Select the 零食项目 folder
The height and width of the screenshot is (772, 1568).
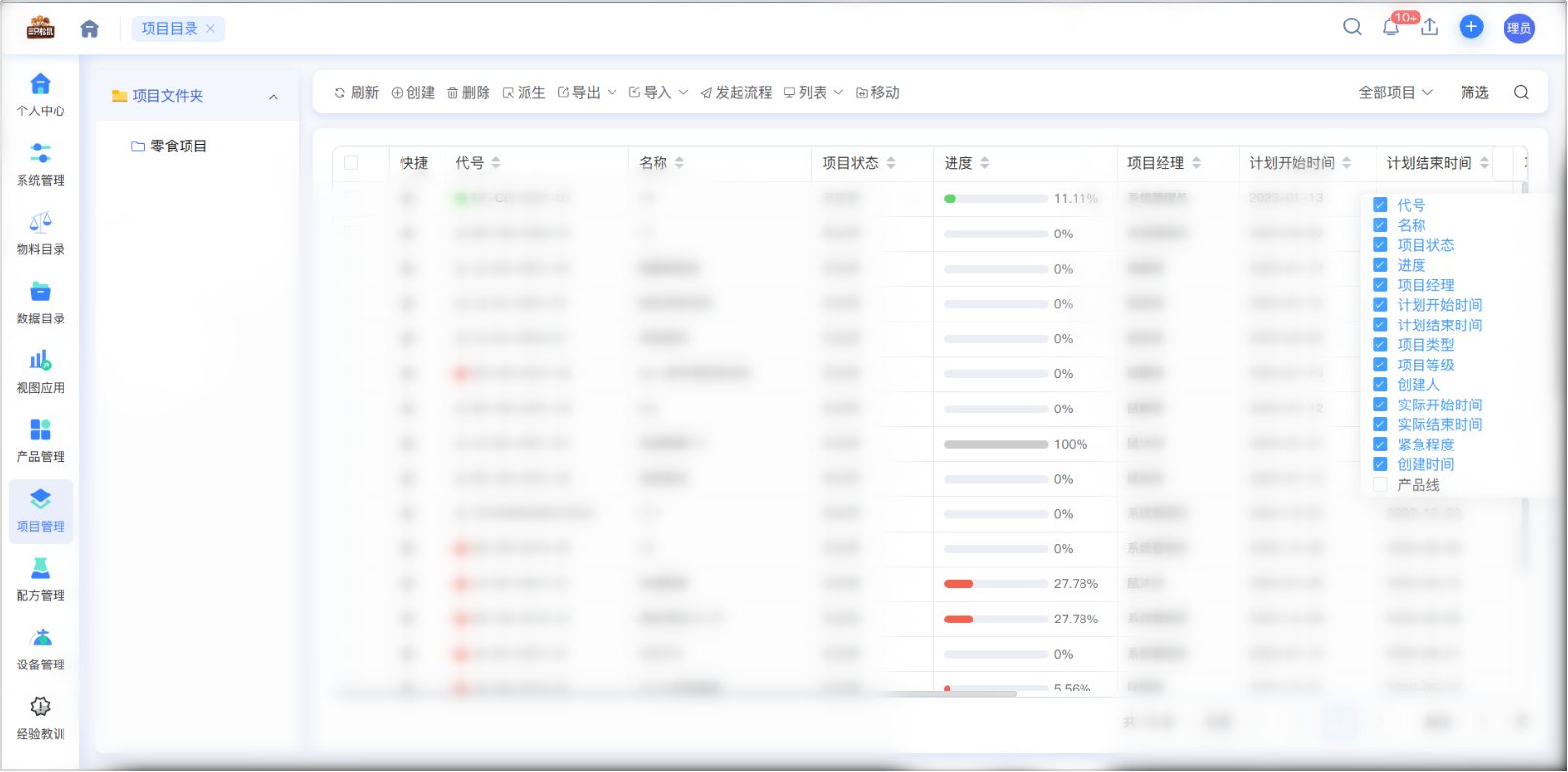click(178, 146)
